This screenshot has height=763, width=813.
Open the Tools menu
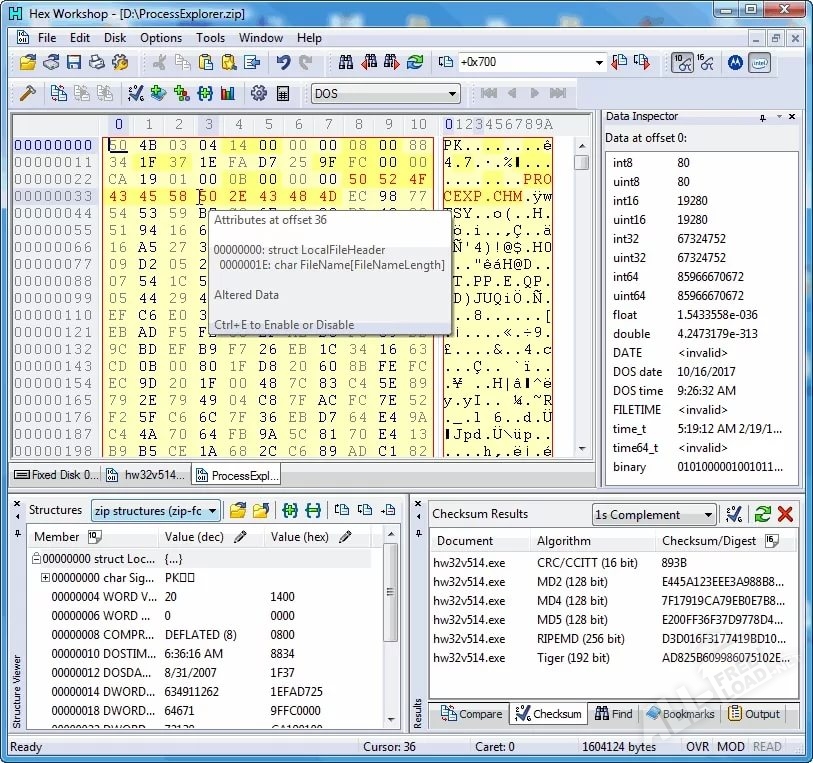point(210,38)
